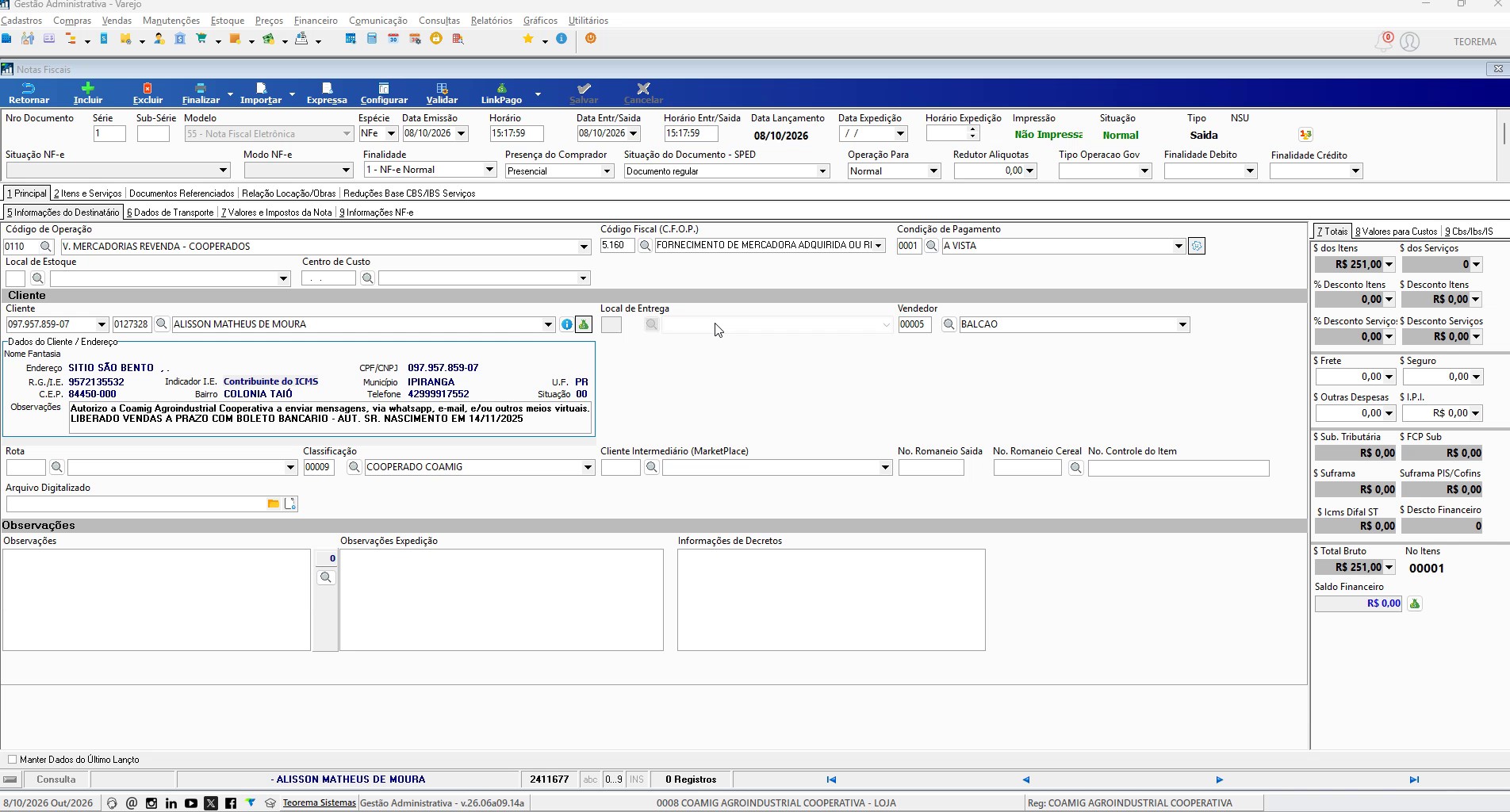
Task: Expand the Vendedor BALCAO dropdown
Action: (x=1182, y=324)
